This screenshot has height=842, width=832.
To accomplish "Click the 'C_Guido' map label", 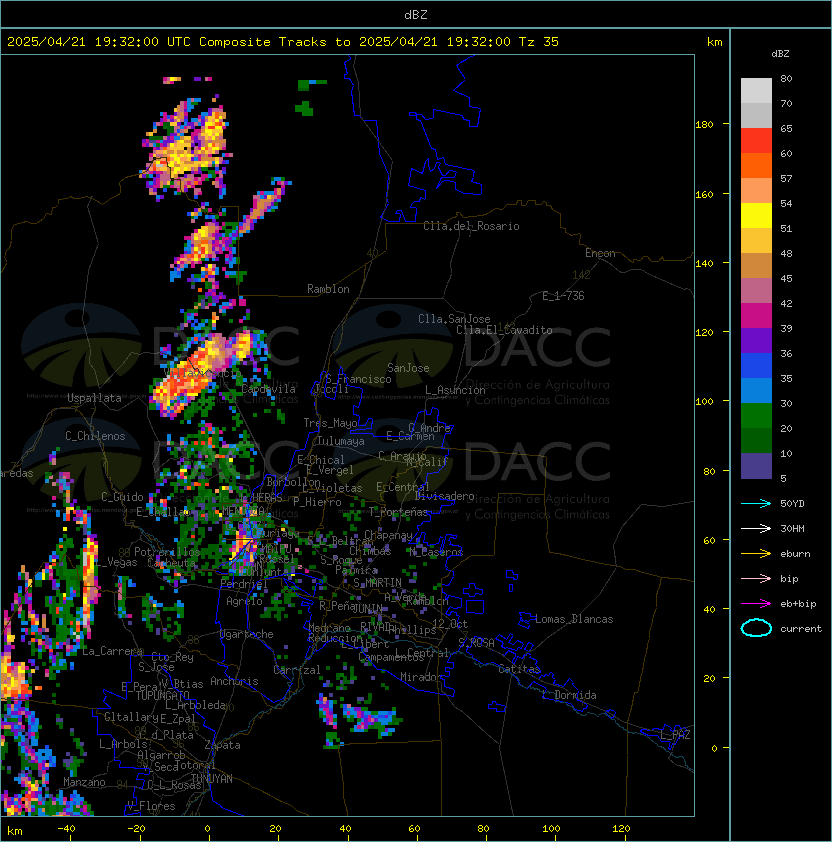I will pos(122,497).
